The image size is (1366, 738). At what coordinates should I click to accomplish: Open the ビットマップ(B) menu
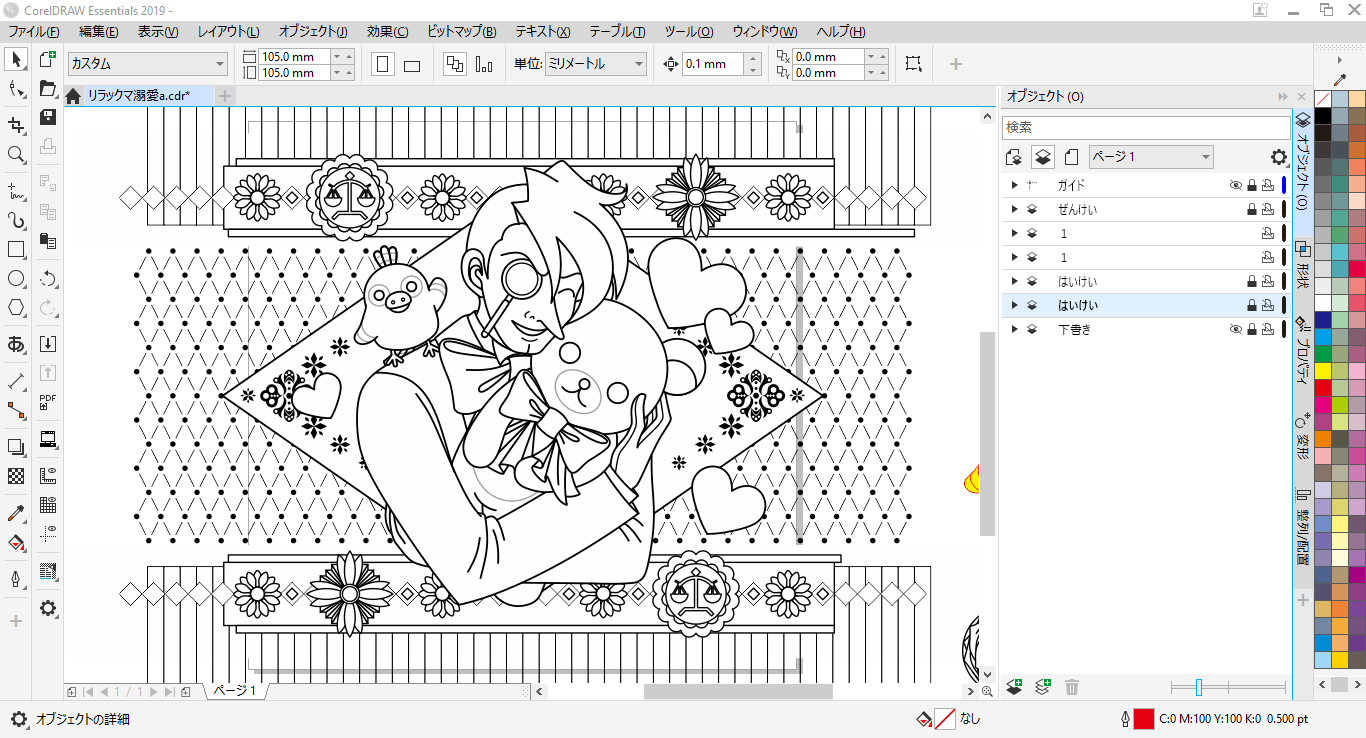click(462, 32)
